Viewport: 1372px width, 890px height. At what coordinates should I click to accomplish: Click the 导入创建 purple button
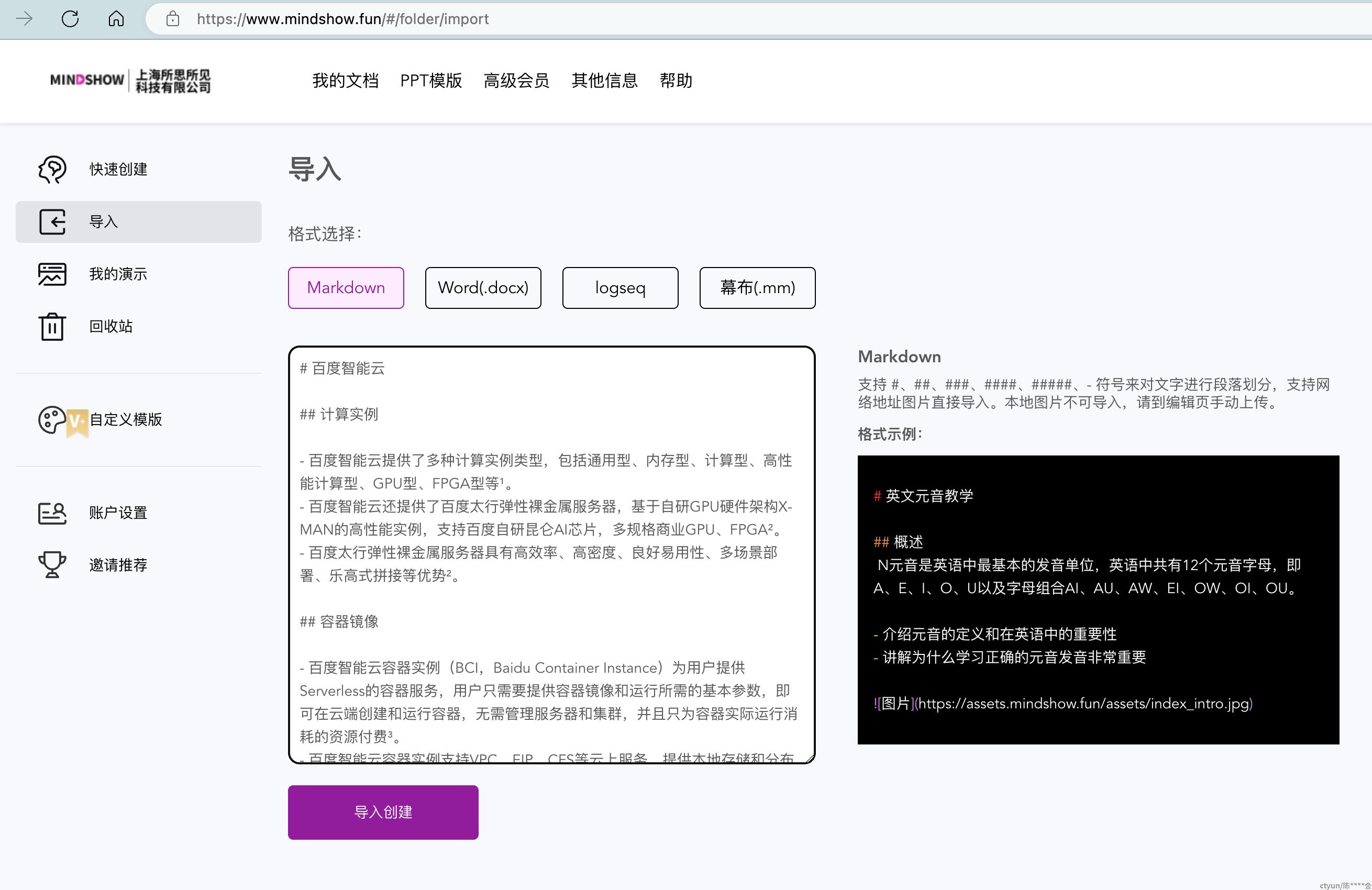click(x=383, y=812)
